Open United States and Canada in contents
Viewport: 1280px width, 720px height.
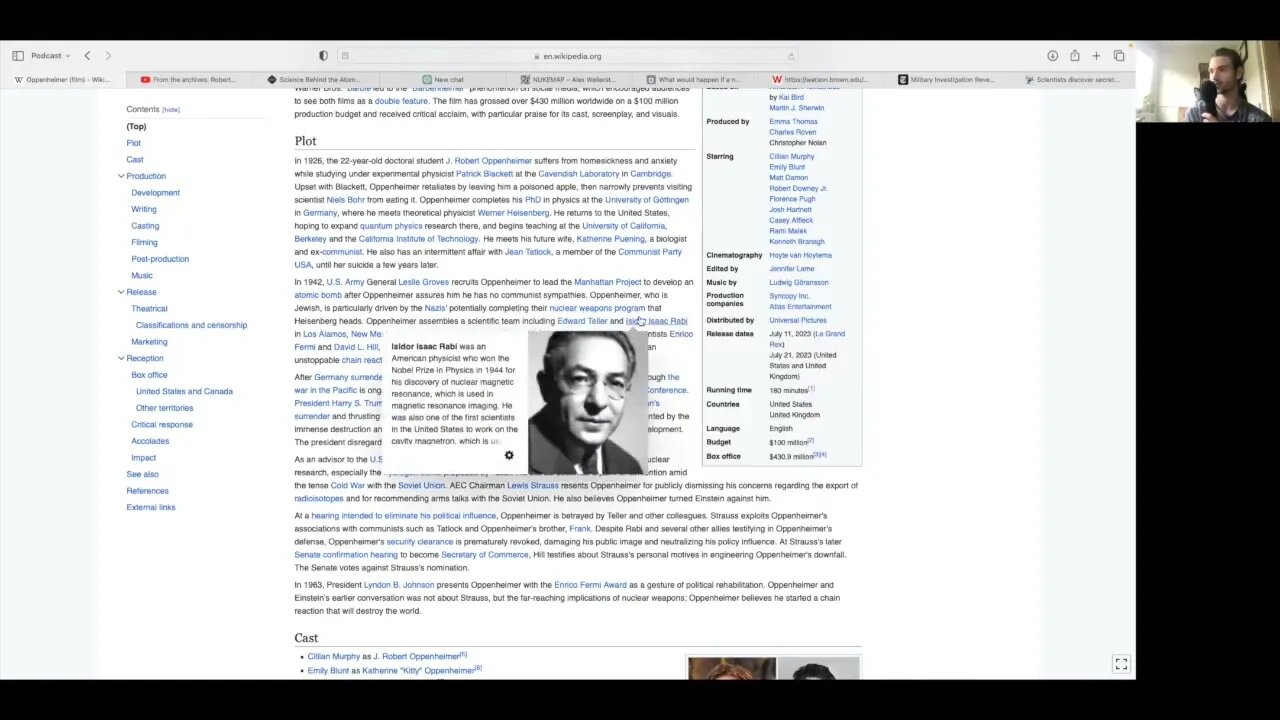(184, 391)
